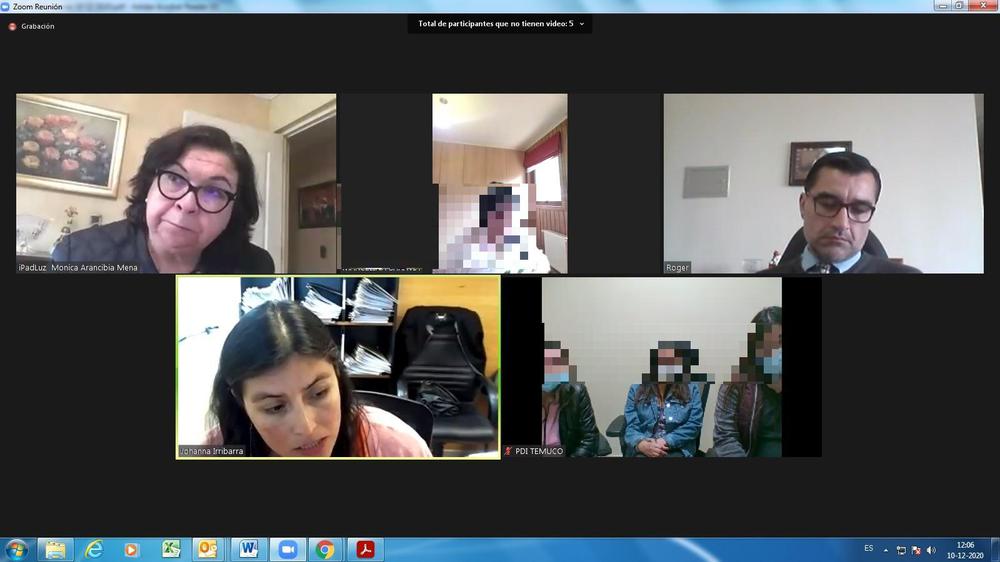Switch to Word in the taskbar
Image resolution: width=1000 pixels, height=562 pixels.
click(248, 549)
